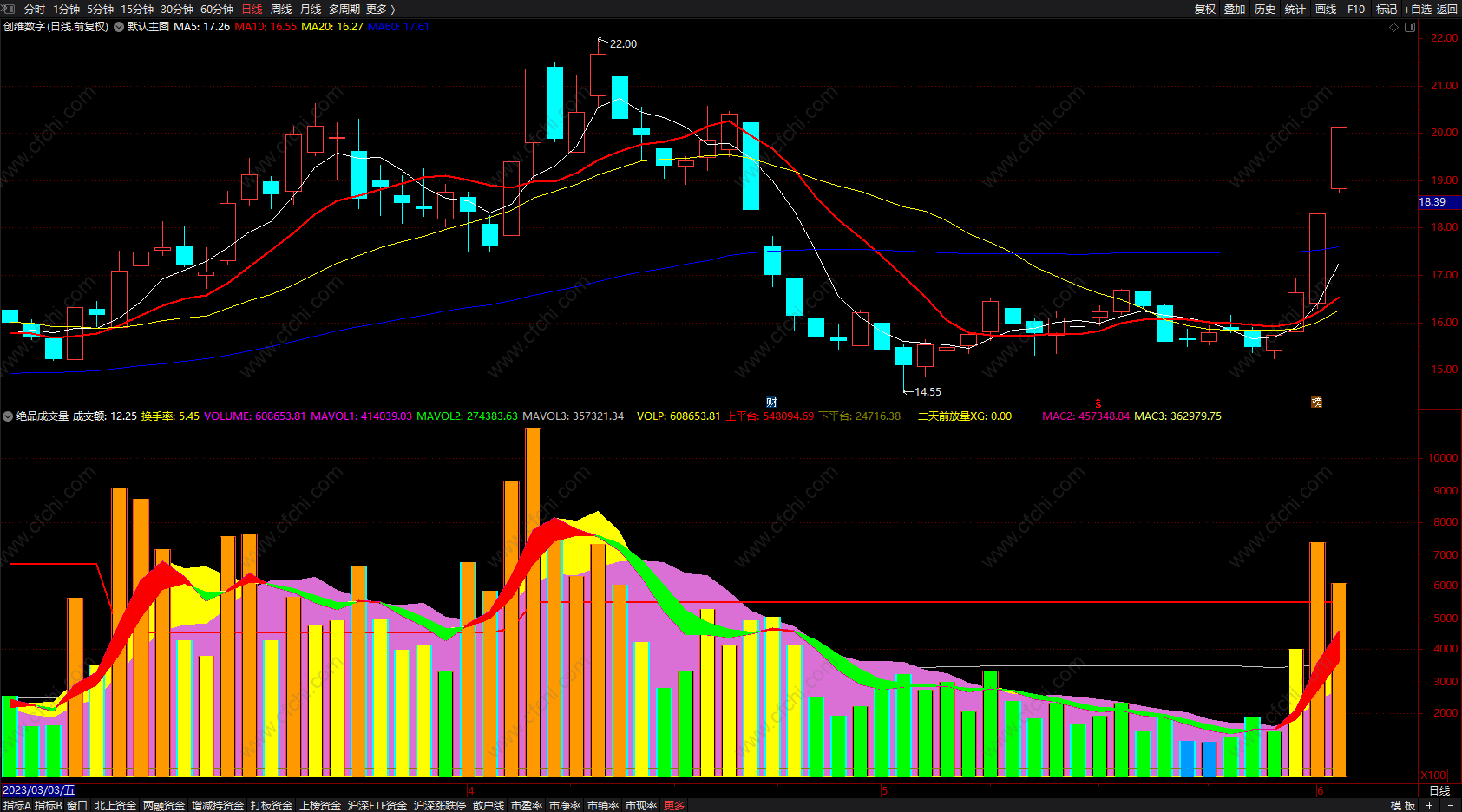The image size is (1462, 812).
Task: Add stock via +自选 button
Action: point(1418,9)
